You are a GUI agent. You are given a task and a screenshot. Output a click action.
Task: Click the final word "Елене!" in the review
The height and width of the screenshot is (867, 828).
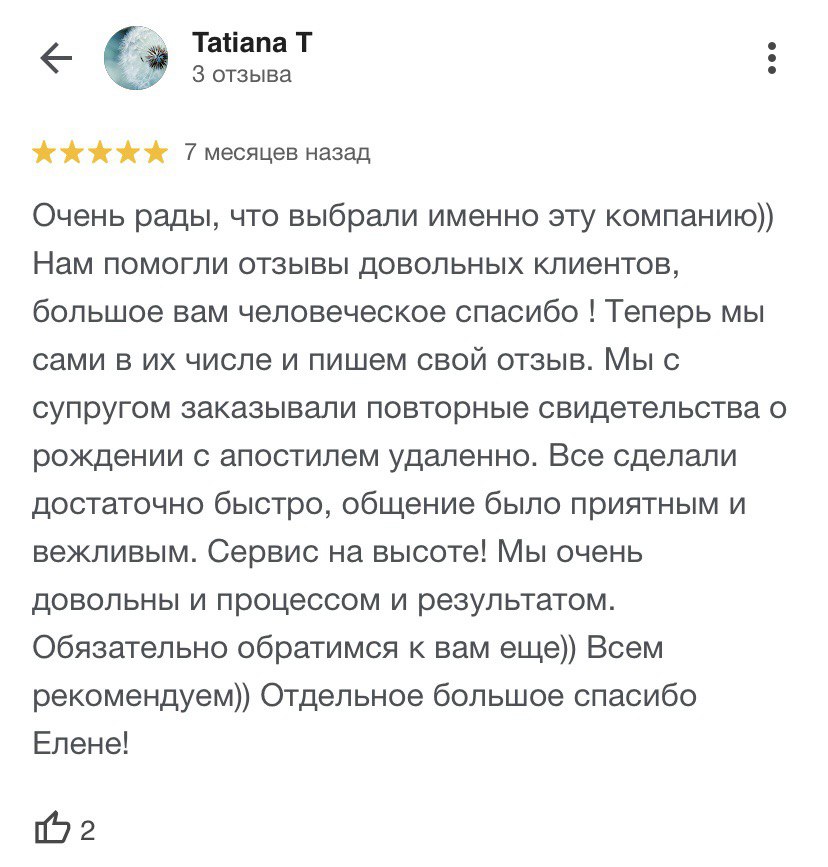pos(81,743)
